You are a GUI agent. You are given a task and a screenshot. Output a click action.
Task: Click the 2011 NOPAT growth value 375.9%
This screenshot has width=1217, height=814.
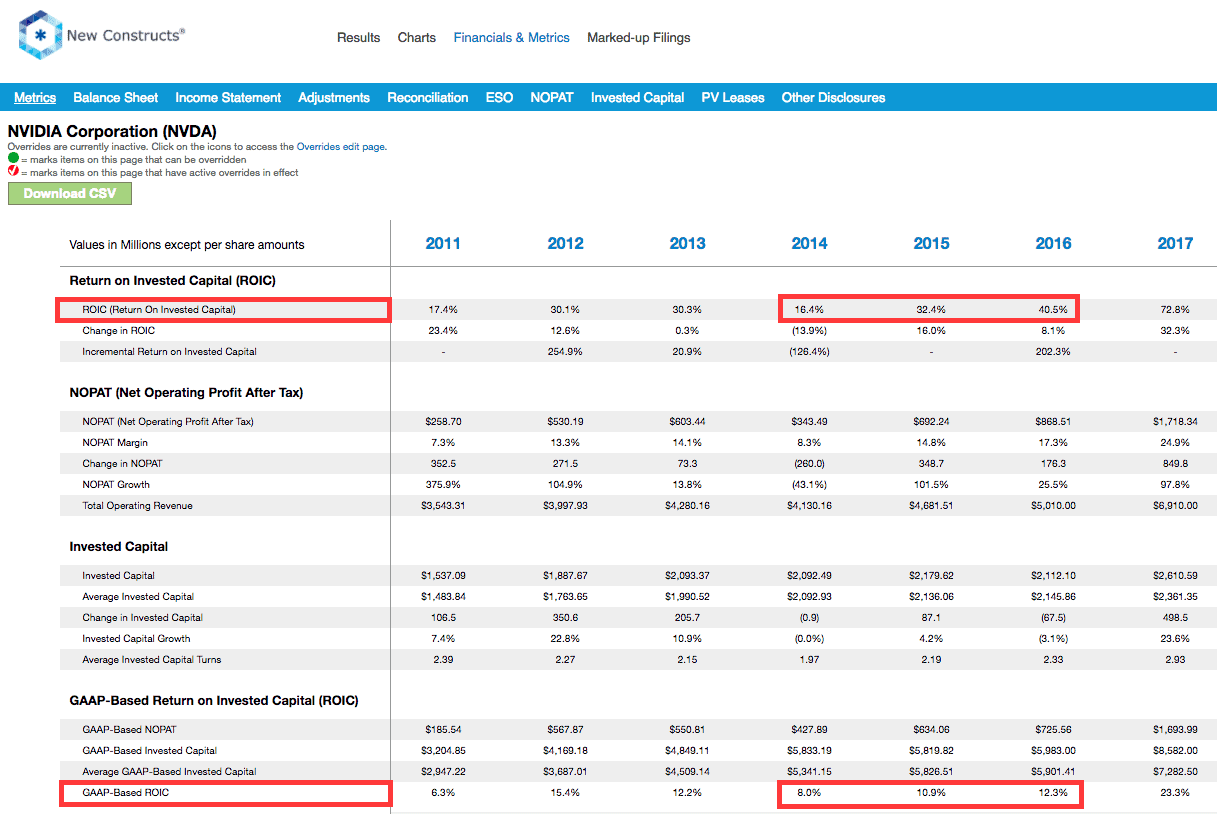pyautogui.click(x=443, y=485)
